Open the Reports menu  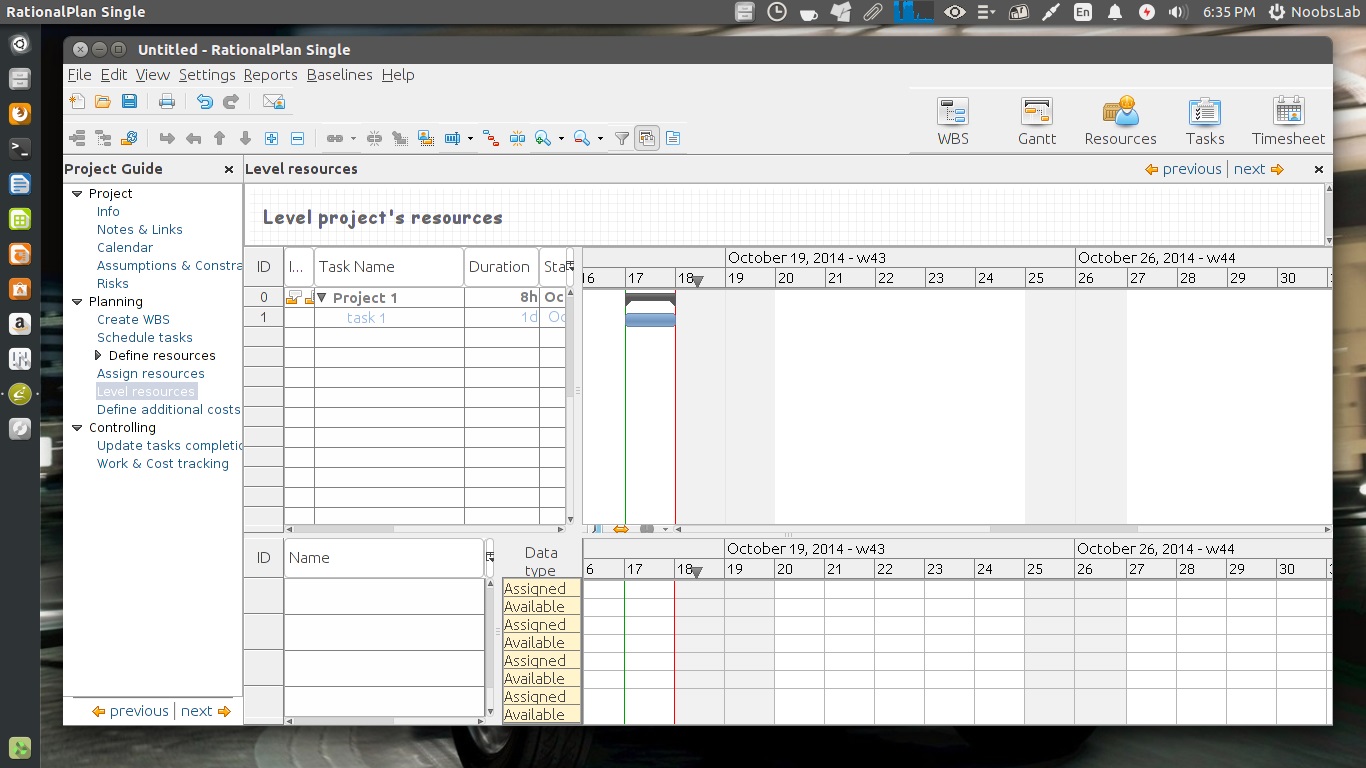point(270,75)
